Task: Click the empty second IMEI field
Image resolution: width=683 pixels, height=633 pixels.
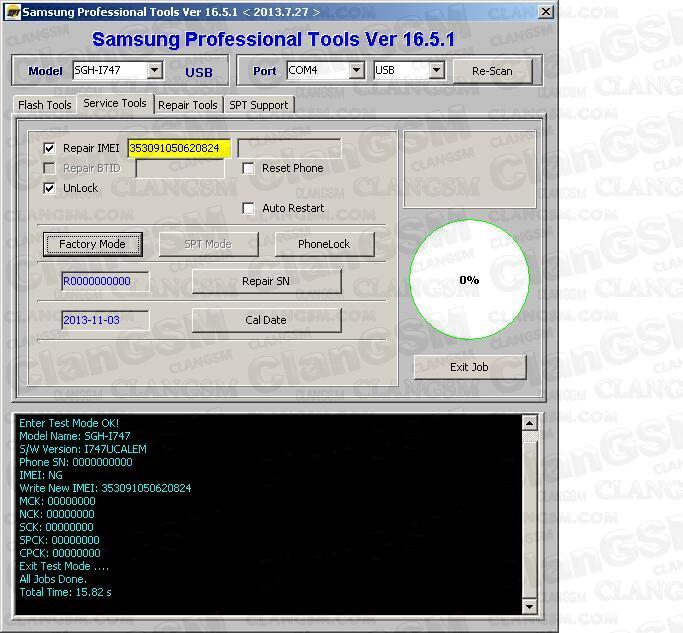Action: coord(289,149)
